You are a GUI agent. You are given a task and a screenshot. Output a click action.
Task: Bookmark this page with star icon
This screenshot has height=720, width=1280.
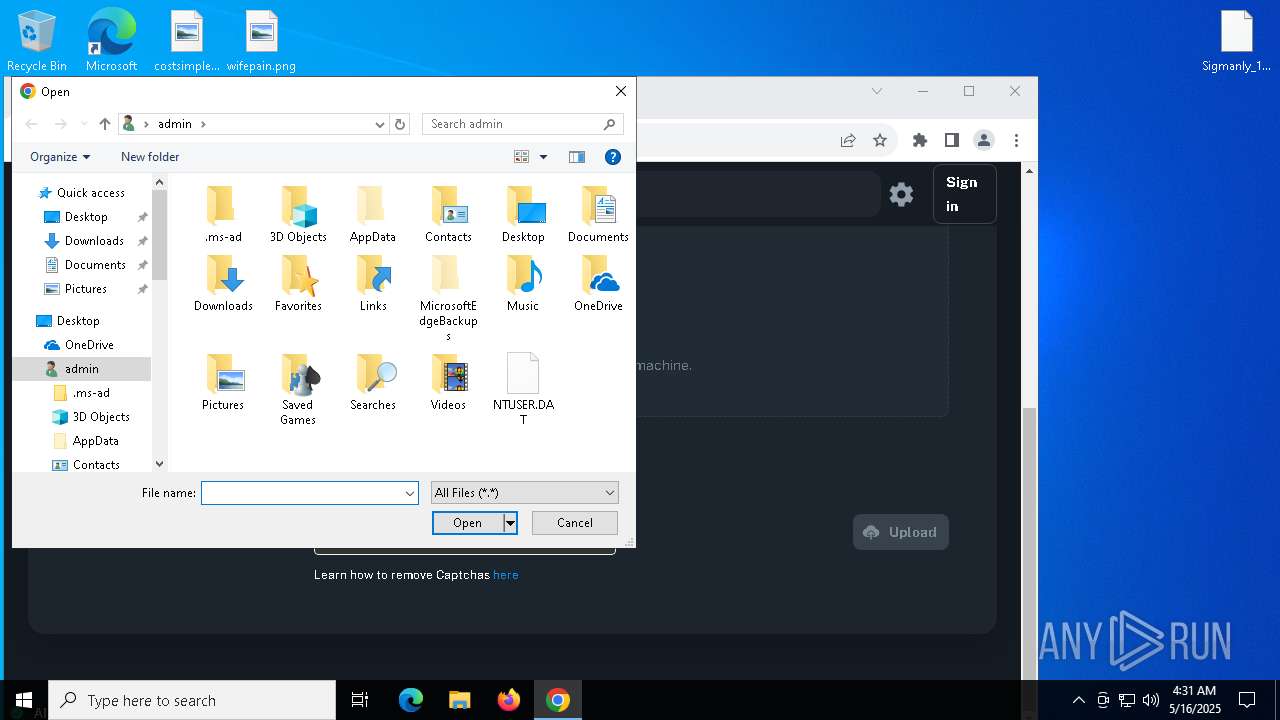pos(880,141)
